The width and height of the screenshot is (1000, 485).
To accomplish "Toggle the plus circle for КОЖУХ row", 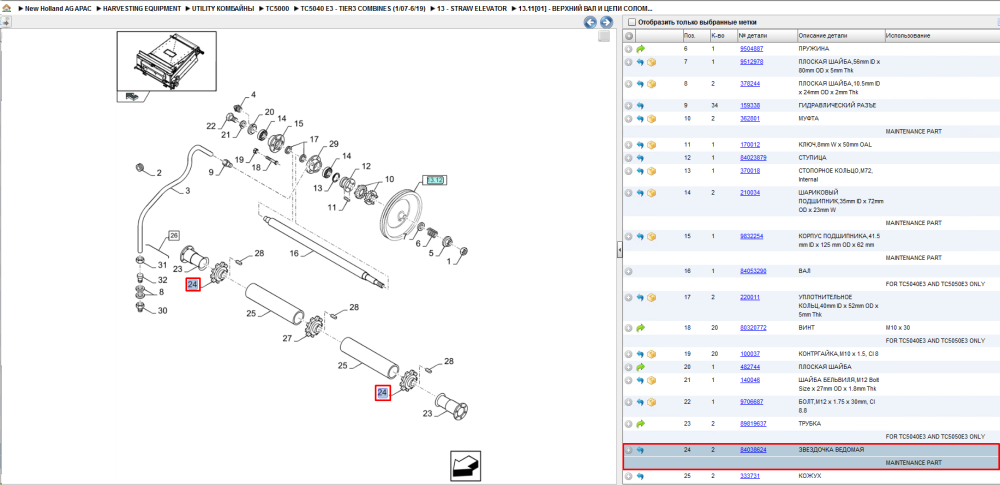I will (629, 476).
